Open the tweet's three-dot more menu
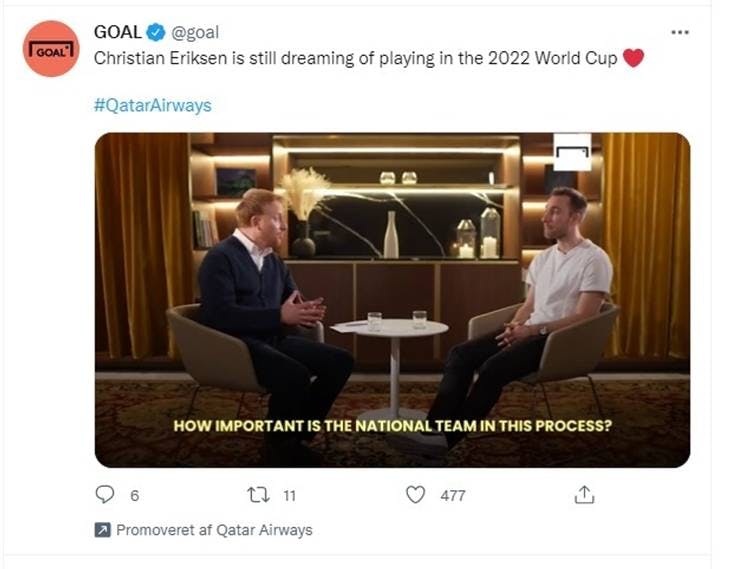The width and height of the screenshot is (730, 569). point(680,32)
